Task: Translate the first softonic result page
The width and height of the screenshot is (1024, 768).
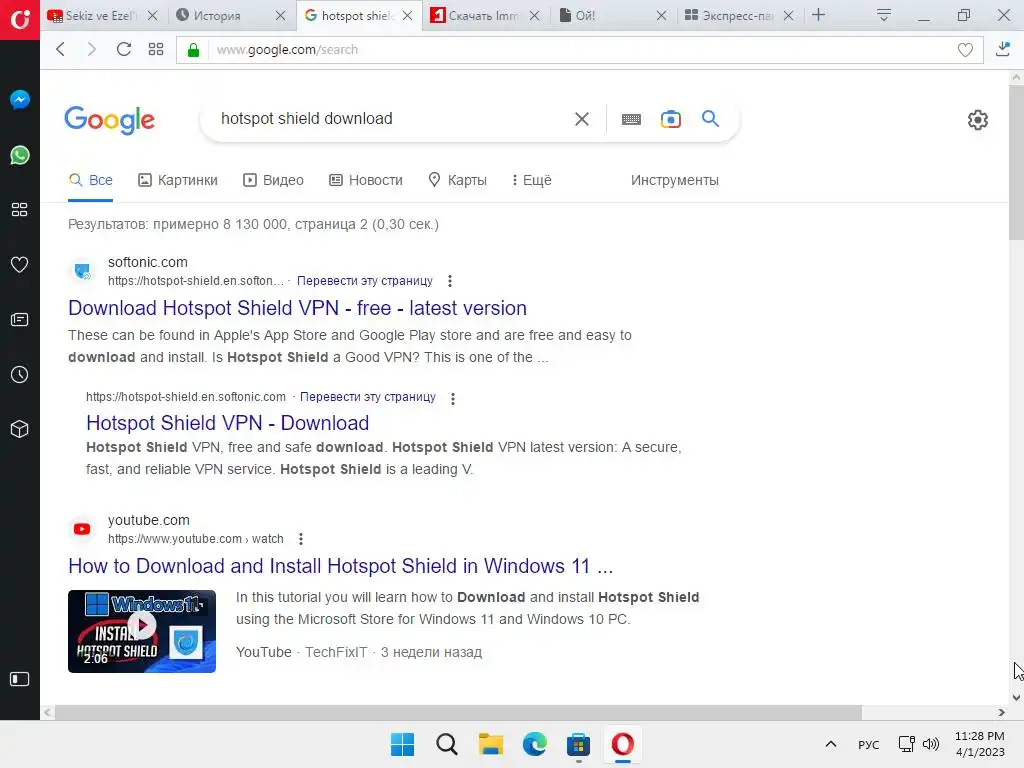Action: coord(364,281)
